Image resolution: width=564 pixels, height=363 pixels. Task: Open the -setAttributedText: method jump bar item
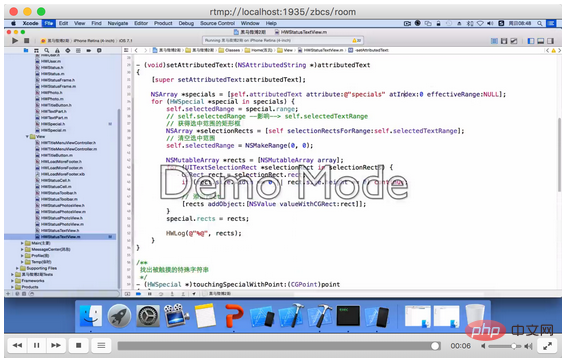point(368,50)
